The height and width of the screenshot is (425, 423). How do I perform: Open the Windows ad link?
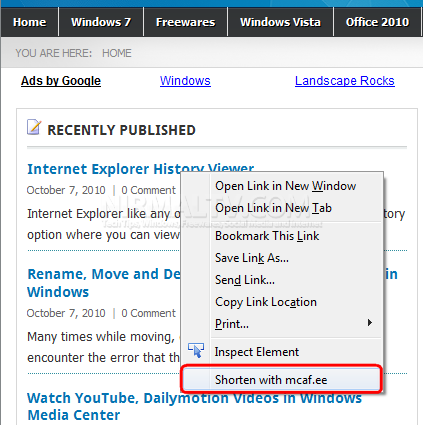point(185,81)
